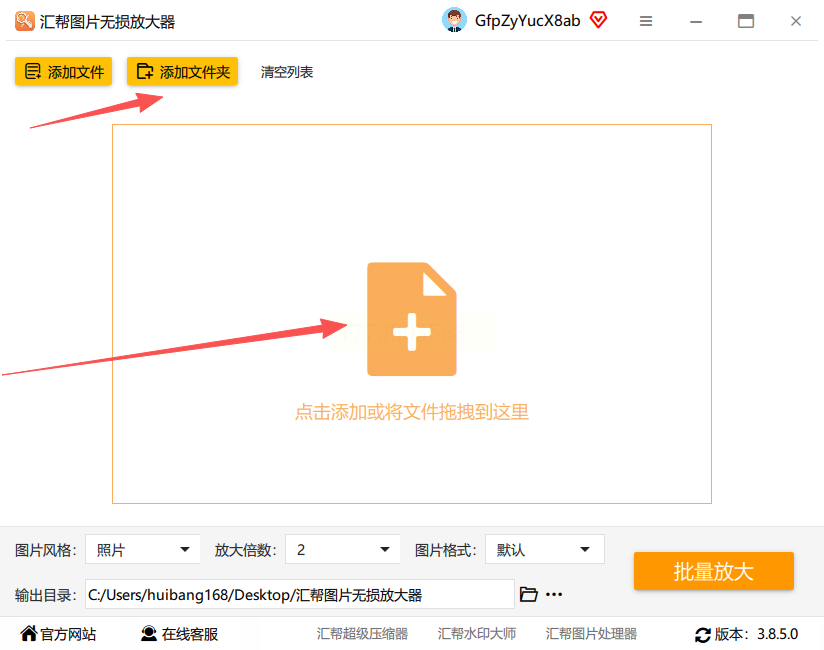This screenshot has width=824, height=650.
Task: Expand the 图片格式 dropdown showing 默认
Action: tap(544, 550)
